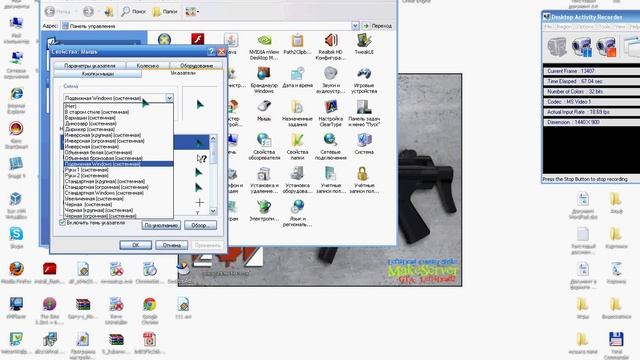Open Язык и региональные стандарты icon

pyautogui.click(x=297, y=213)
